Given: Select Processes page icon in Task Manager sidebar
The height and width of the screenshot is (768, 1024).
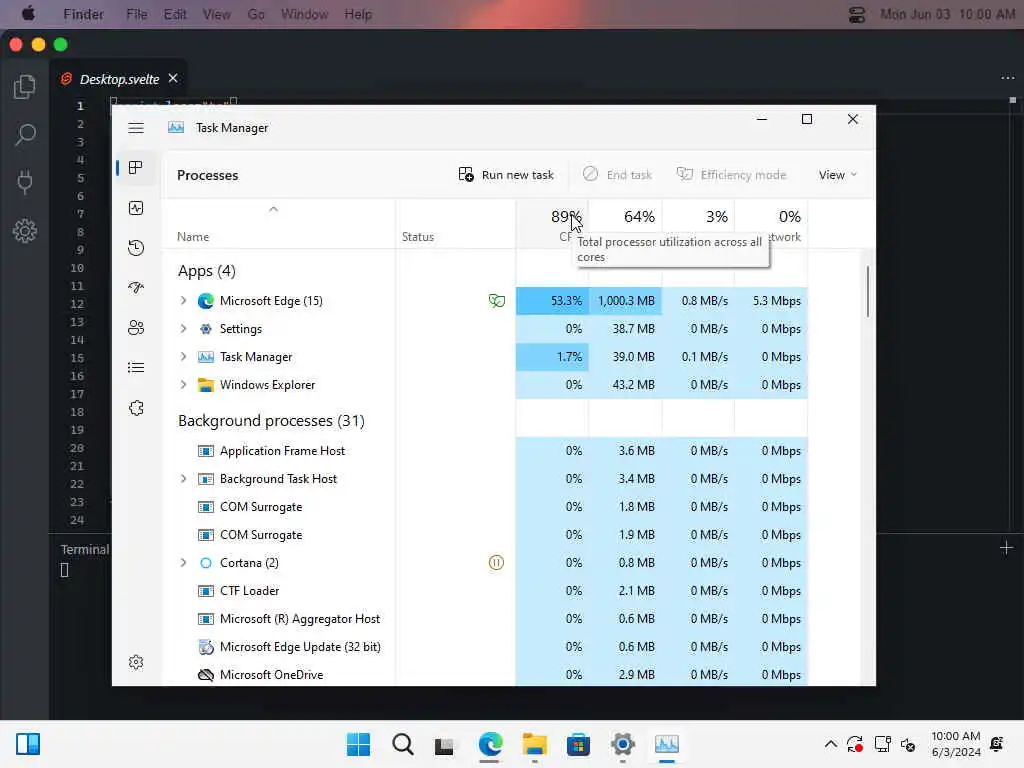Looking at the screenshot, I should 136,168.
